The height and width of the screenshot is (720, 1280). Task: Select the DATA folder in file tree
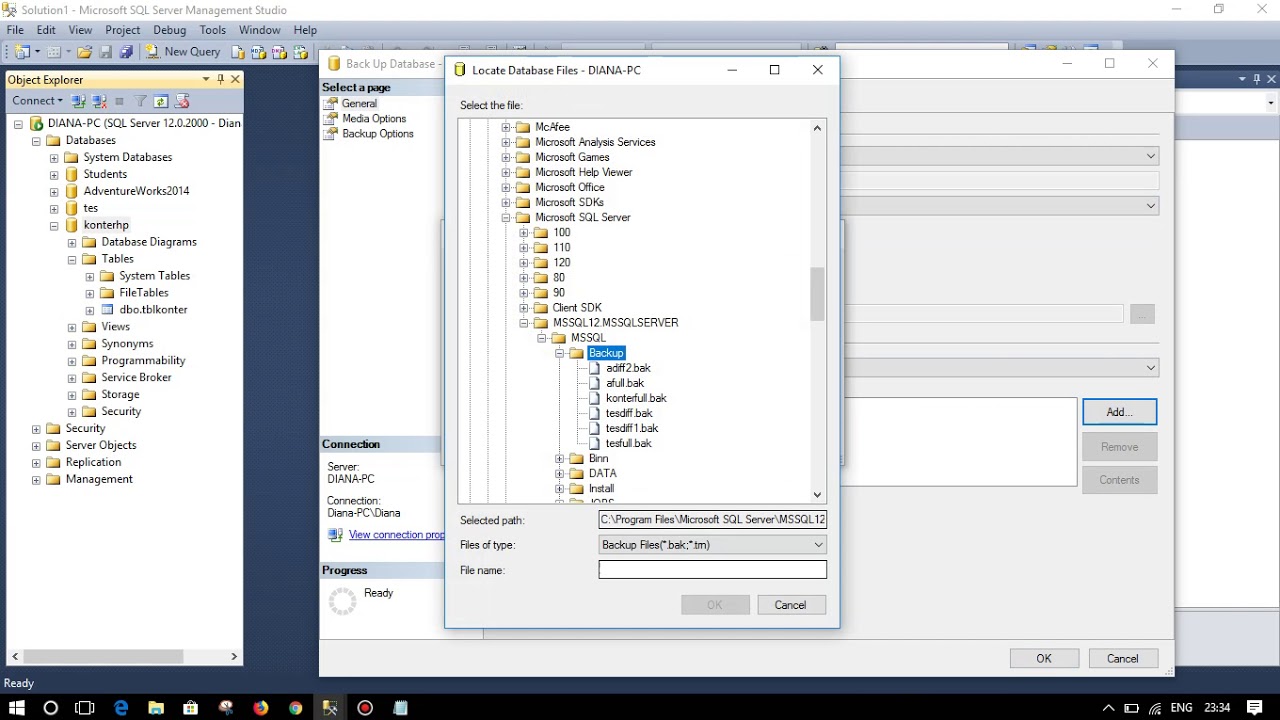pyautogui.click(x=602, y=473)
